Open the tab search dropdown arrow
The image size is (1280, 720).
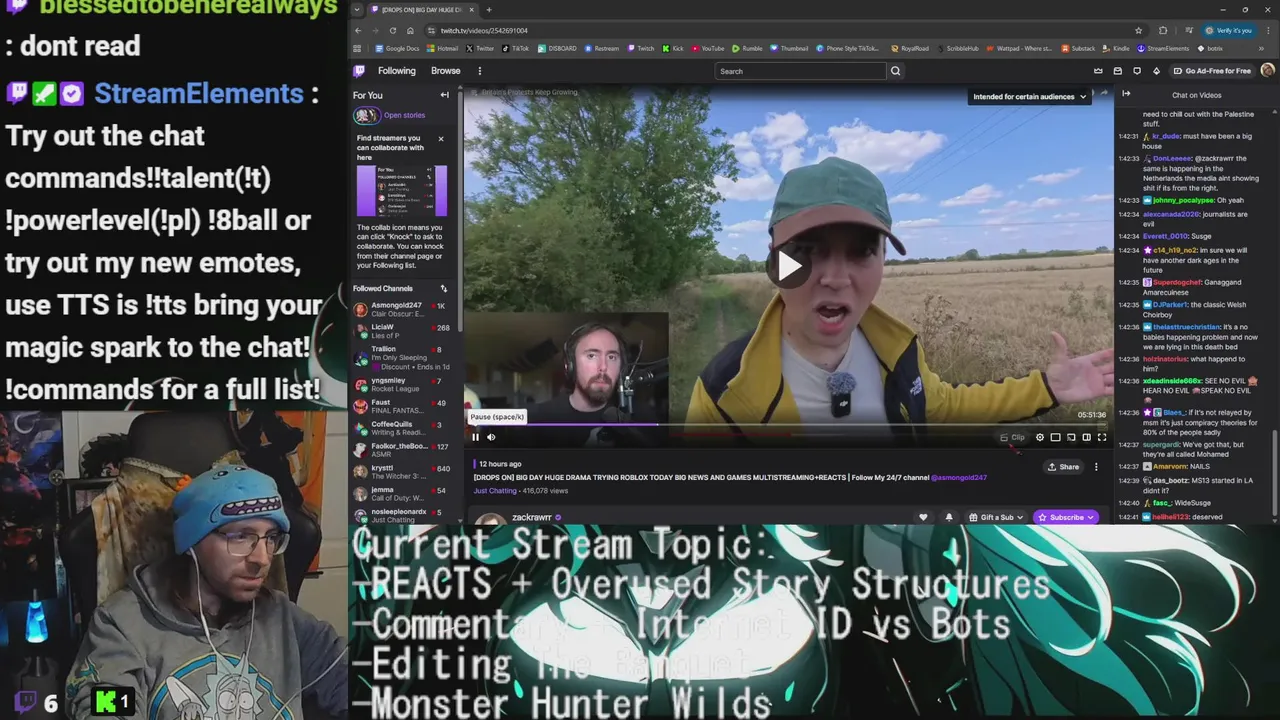(357, 10)
